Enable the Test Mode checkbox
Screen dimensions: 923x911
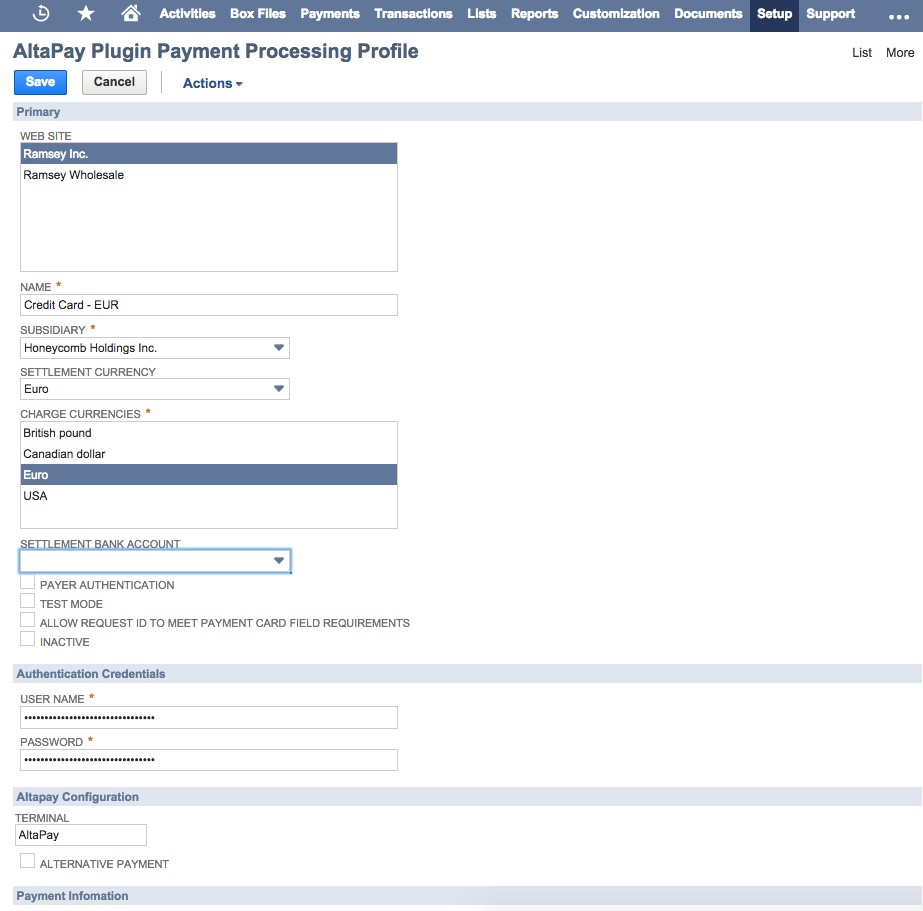tap(27, 601)
